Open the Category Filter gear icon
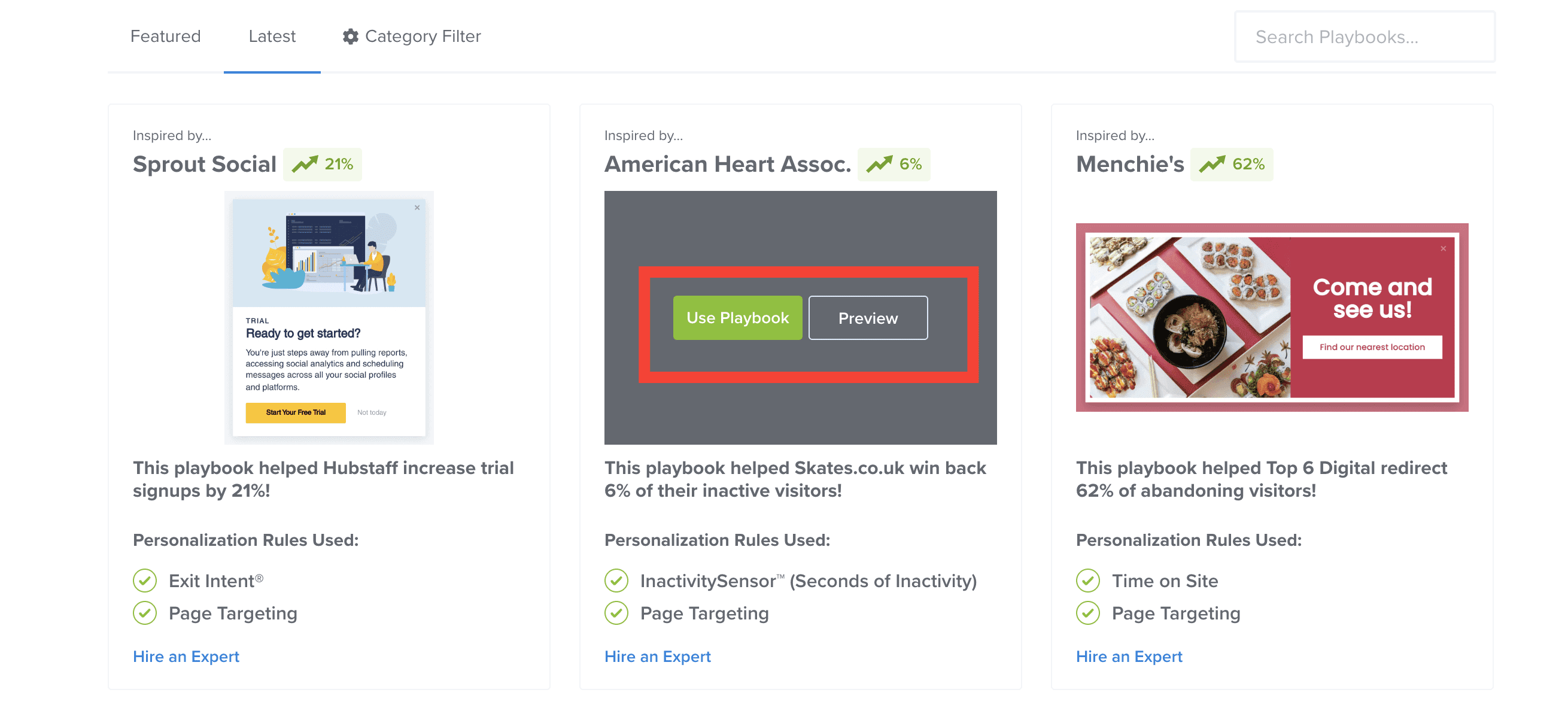Image resolution: width=1568 pixels, height=717 pixels. pyautogui.click(x=350, y=36)
